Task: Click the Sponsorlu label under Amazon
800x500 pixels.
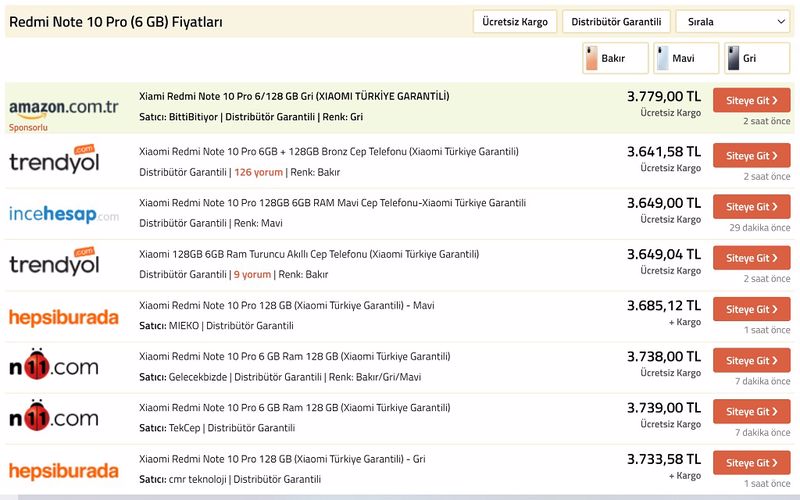Action: click(28, 127)
